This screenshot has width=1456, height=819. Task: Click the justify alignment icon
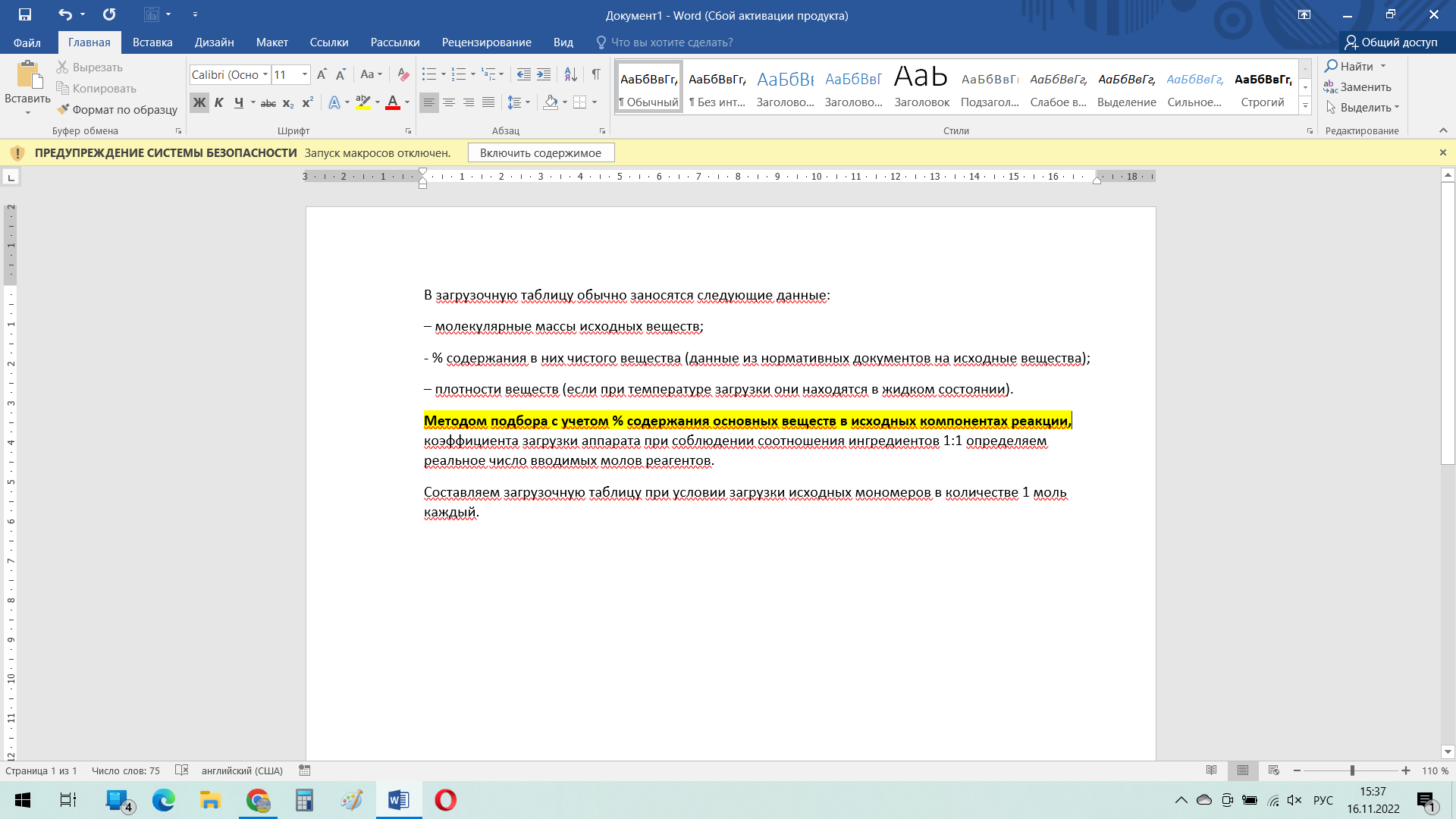[x=488, y=102]
